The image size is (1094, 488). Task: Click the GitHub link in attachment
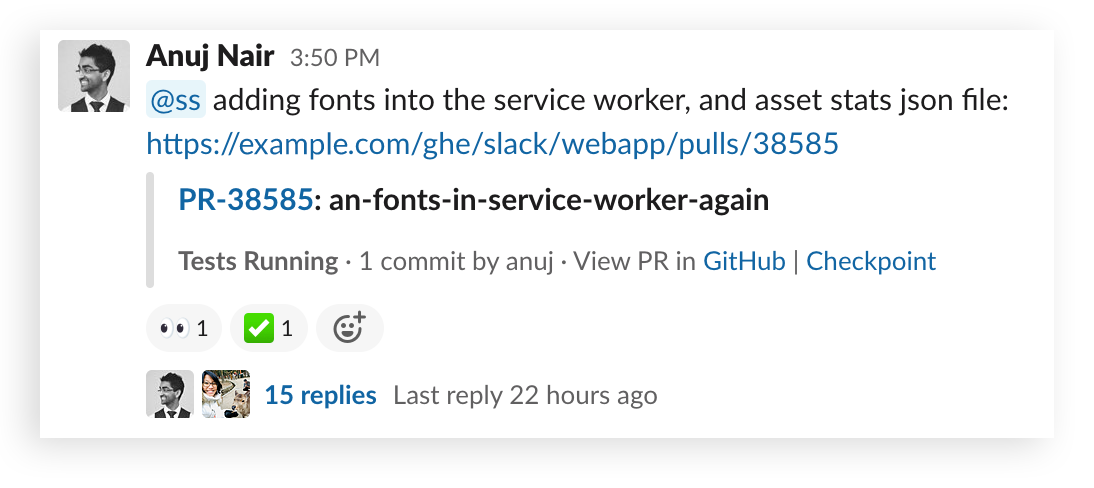tap(744, 262)
